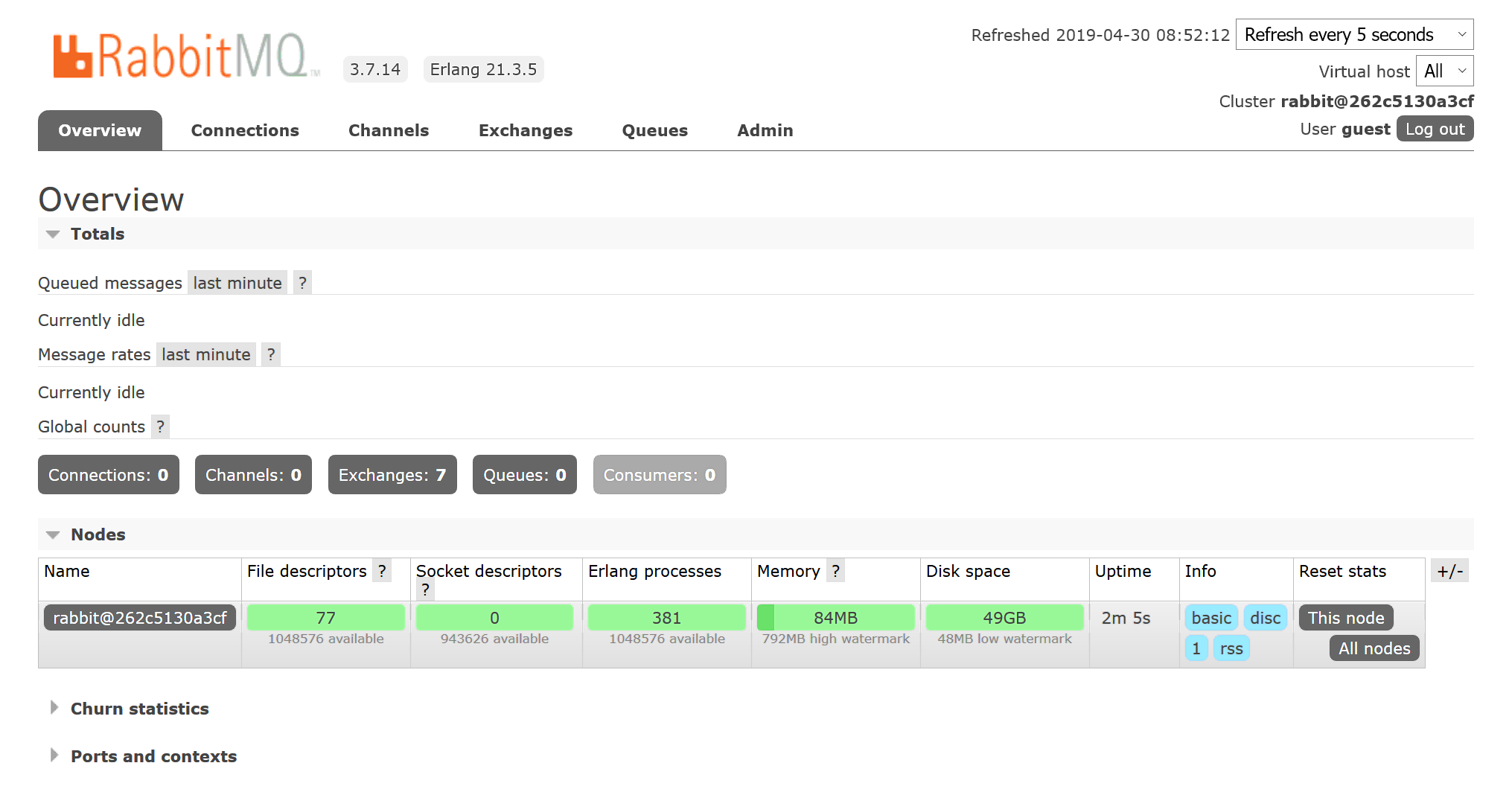Change Message rates last minute range

point(206,354)
